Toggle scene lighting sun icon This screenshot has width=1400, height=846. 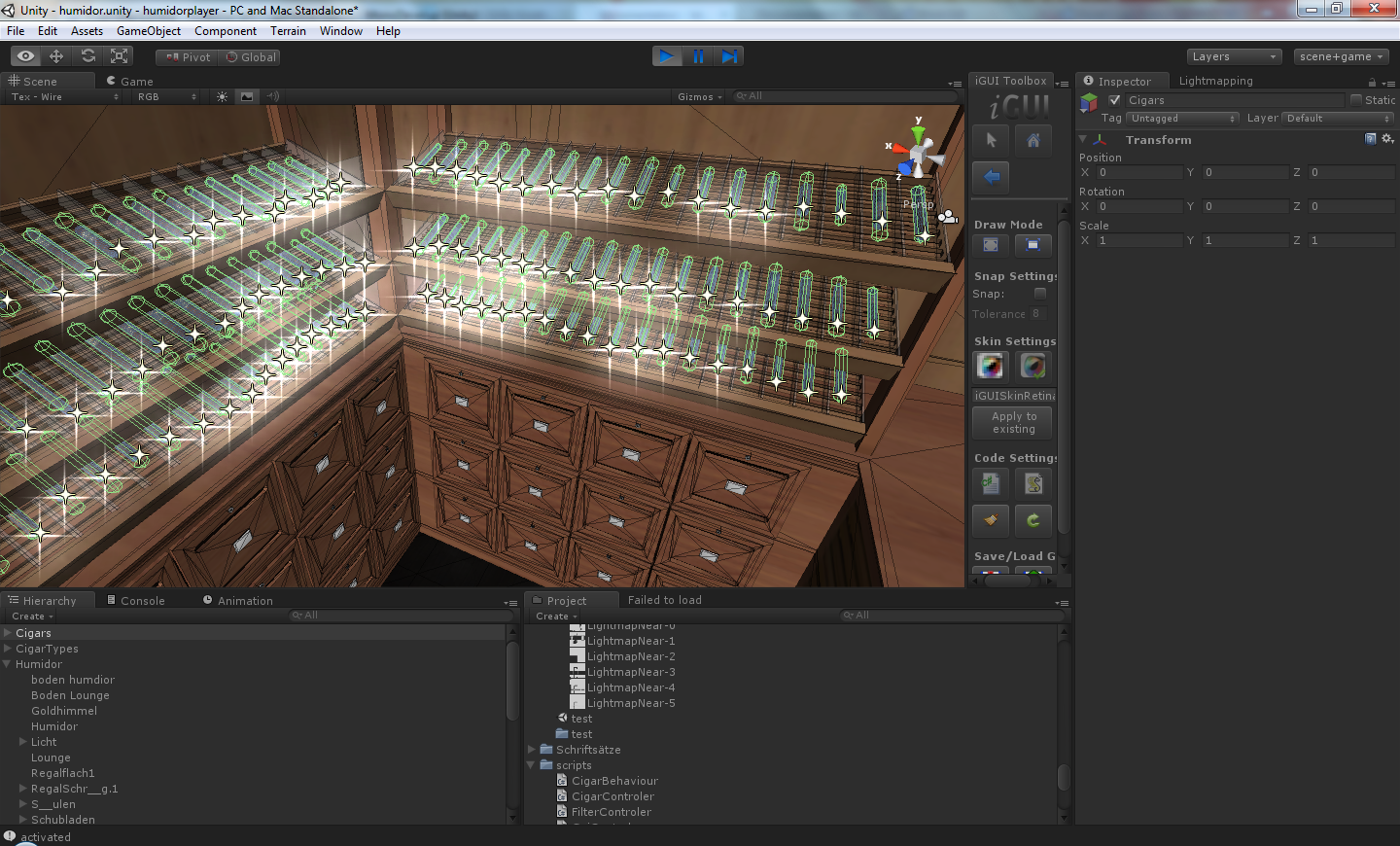(222, 96)
